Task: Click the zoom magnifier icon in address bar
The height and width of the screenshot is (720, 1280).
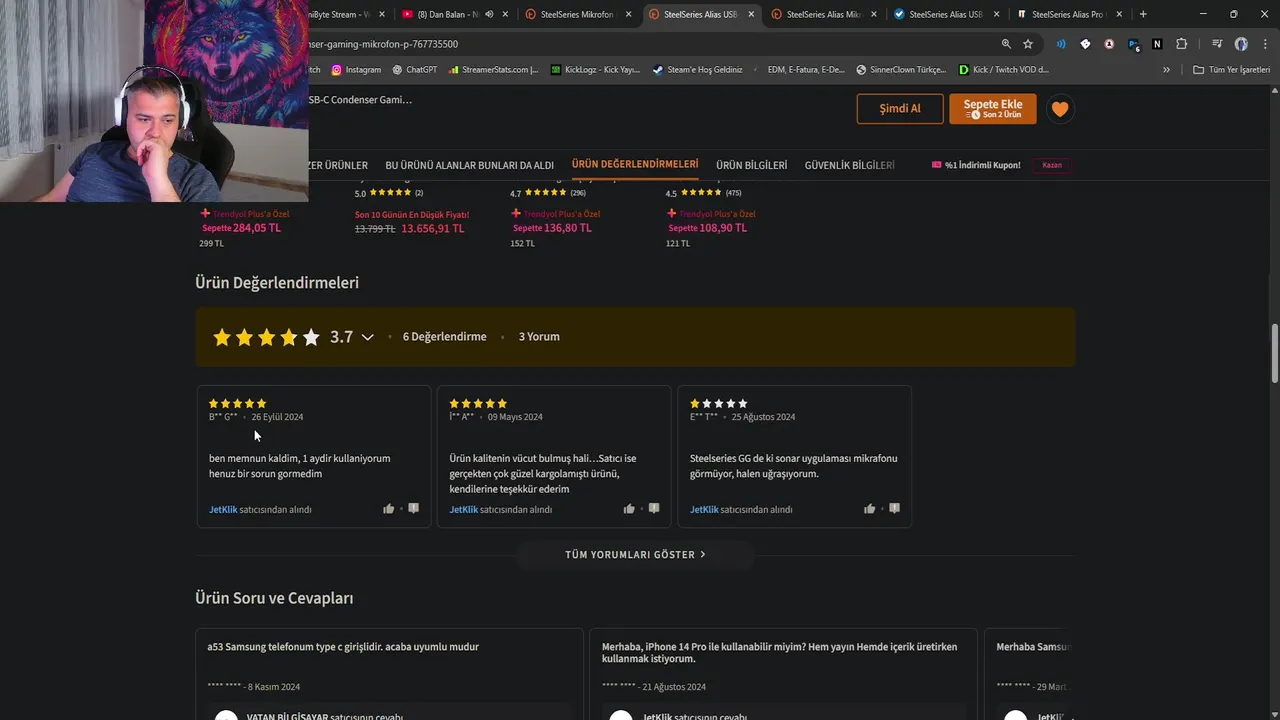Action: point(1006,44)
